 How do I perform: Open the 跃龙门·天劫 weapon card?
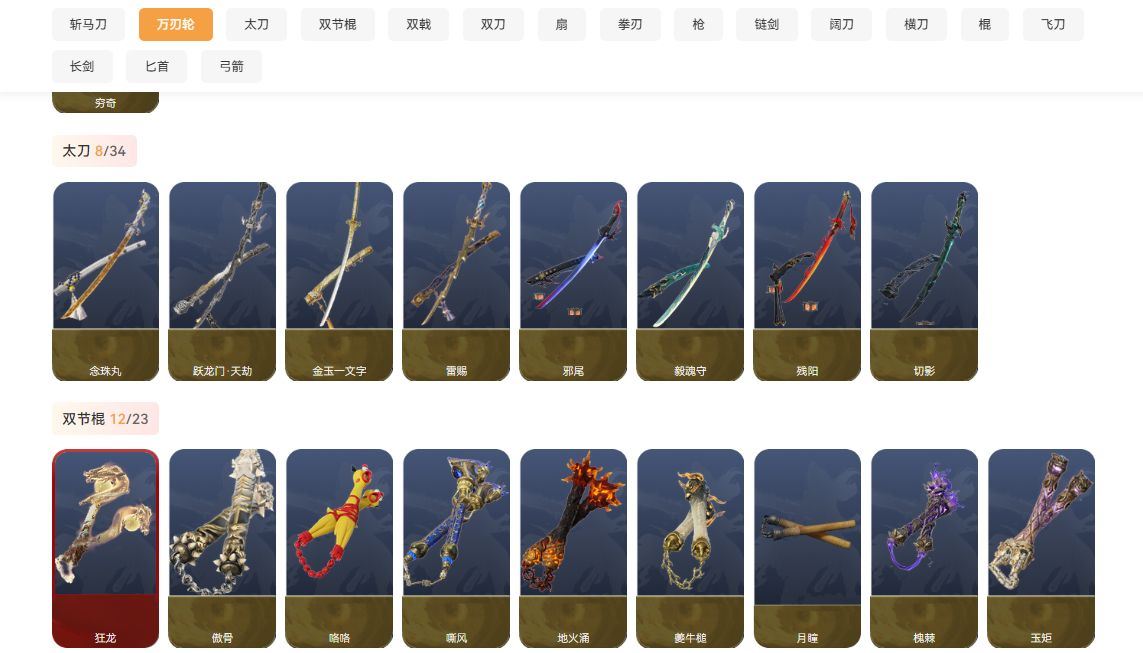tap(222, 281)
